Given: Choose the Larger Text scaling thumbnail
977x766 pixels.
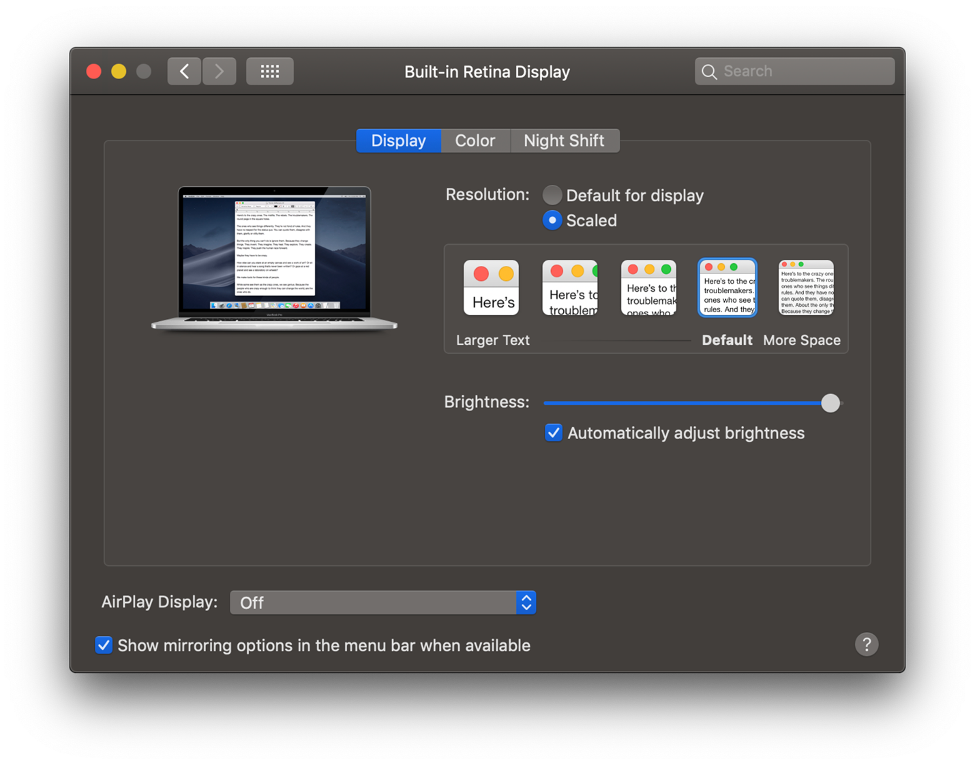Looking at the screenshot, I should pos(491,287).
